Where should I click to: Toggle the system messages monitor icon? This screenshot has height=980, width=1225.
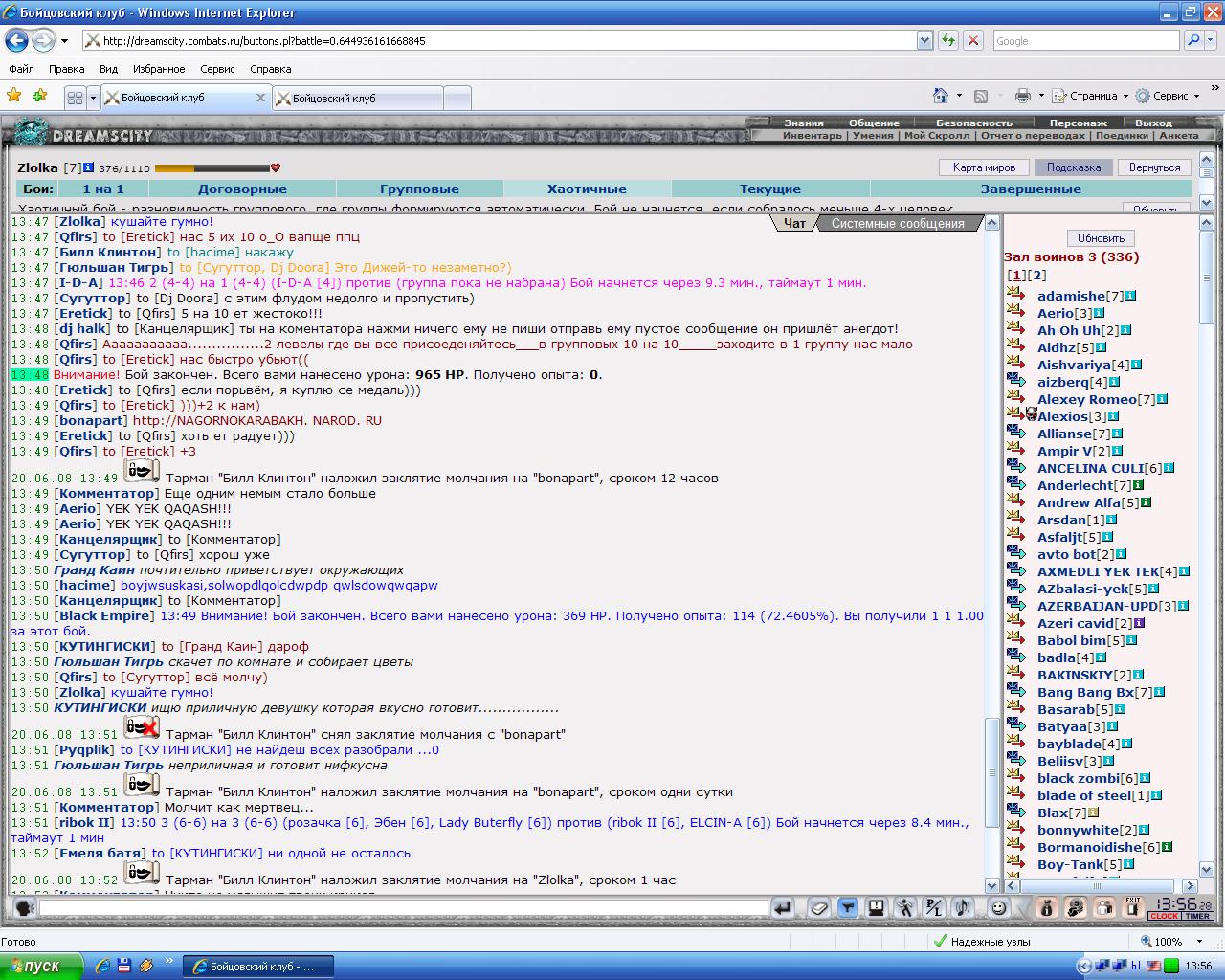point(876,907)
